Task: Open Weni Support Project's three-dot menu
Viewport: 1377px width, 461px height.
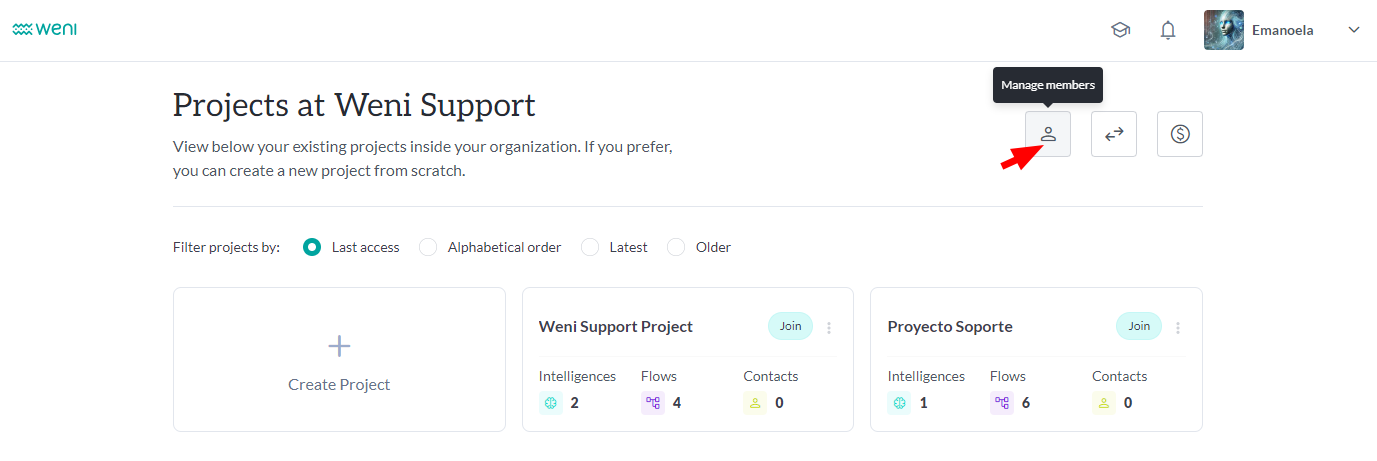Action: 829,327
